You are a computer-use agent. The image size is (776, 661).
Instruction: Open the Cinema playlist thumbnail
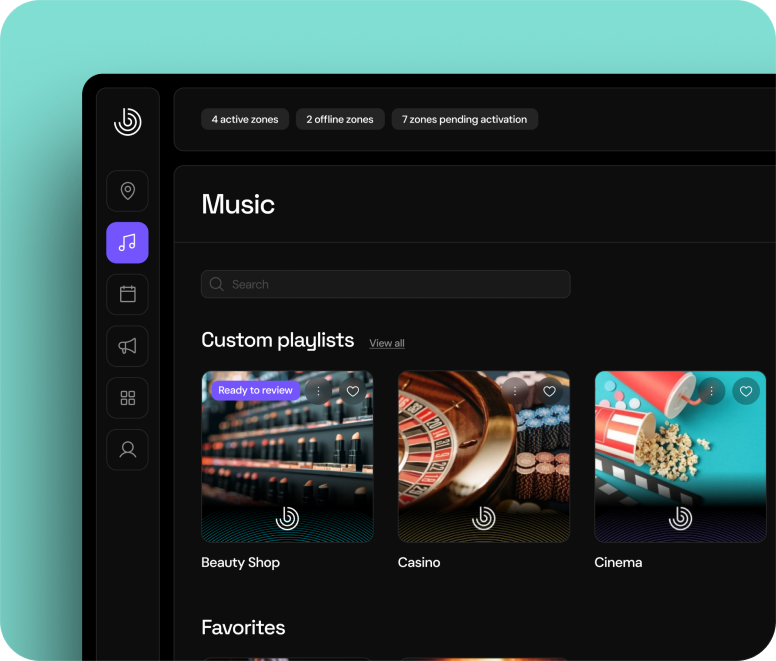pos(680,457)
